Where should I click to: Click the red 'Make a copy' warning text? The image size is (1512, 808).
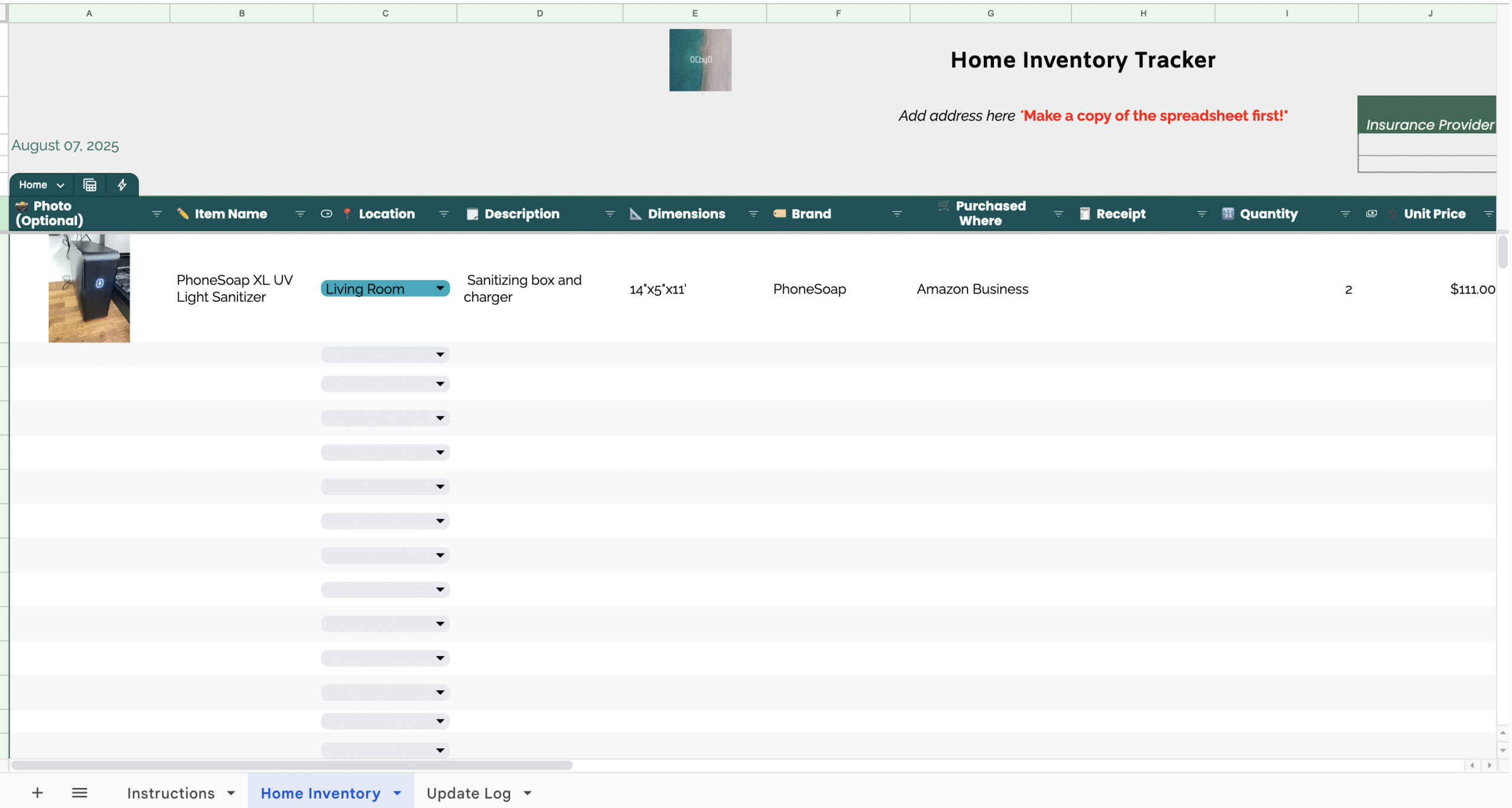(1153, 116)
